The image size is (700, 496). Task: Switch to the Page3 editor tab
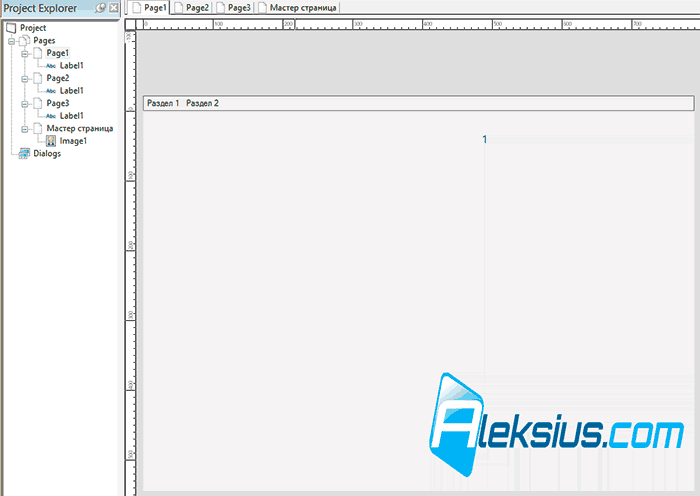(x=234, y=8)
